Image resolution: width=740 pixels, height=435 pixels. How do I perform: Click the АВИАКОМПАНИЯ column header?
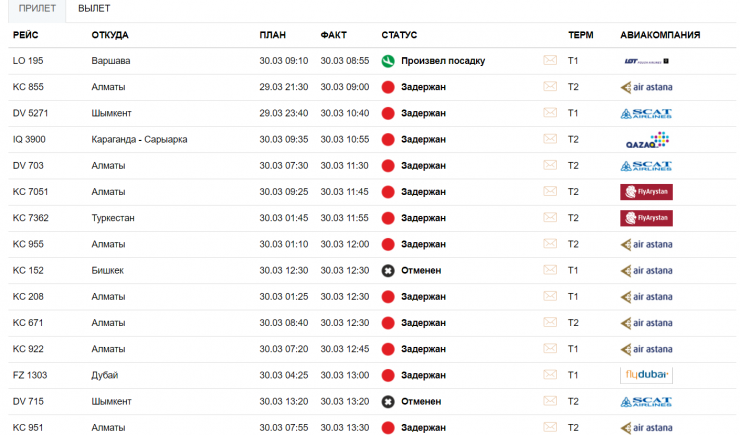pos(660,35)
